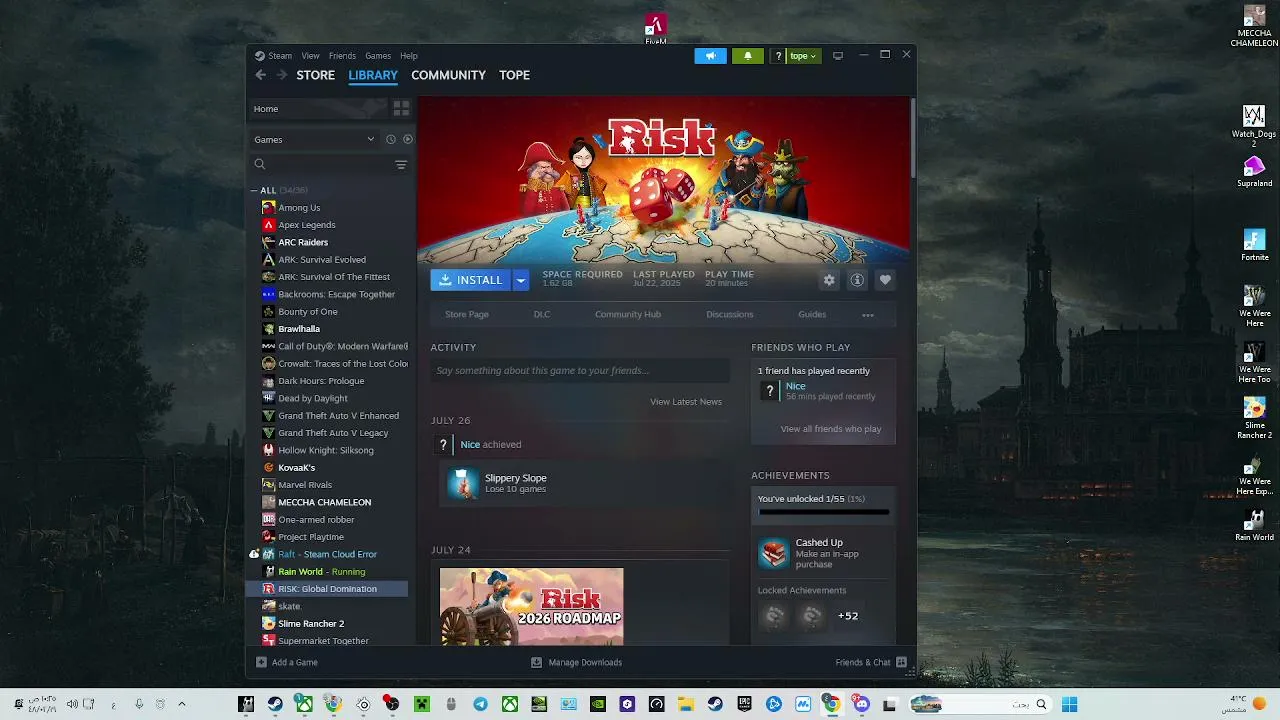Open the green notifications bell
This screenshot has height=720, width=1280.
pos(748,56)
